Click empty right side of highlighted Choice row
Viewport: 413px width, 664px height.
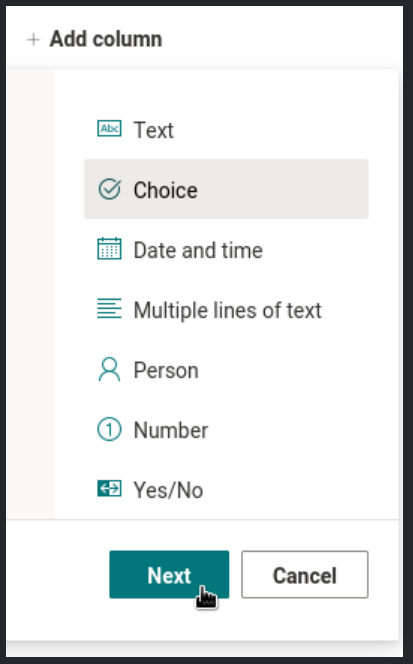point(297,189)
